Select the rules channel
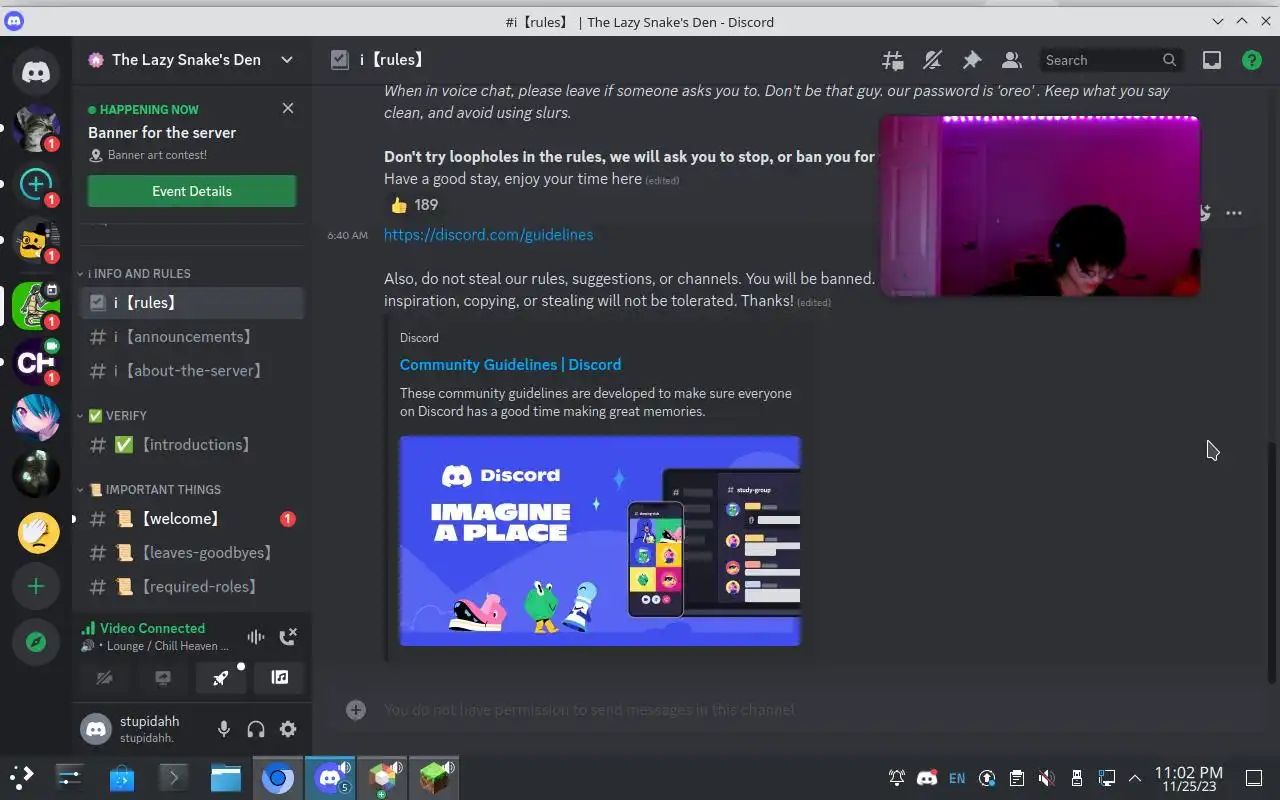Screen dimensions: 1280x800 (191, 302)
